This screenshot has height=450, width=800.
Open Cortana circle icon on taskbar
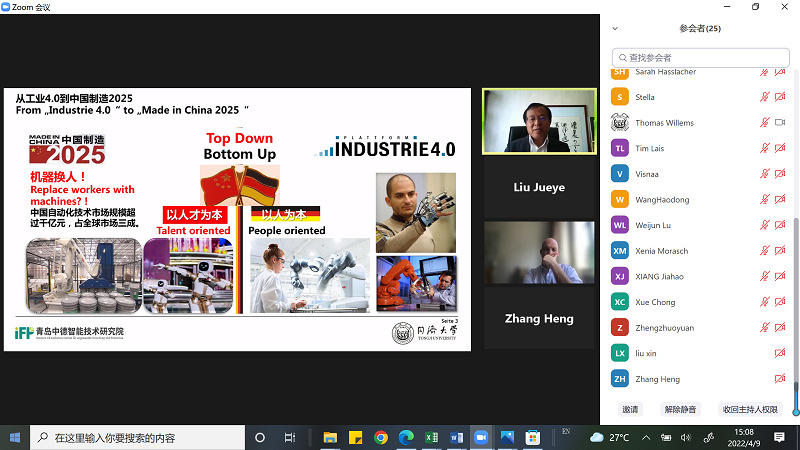(x=260, y=438)
